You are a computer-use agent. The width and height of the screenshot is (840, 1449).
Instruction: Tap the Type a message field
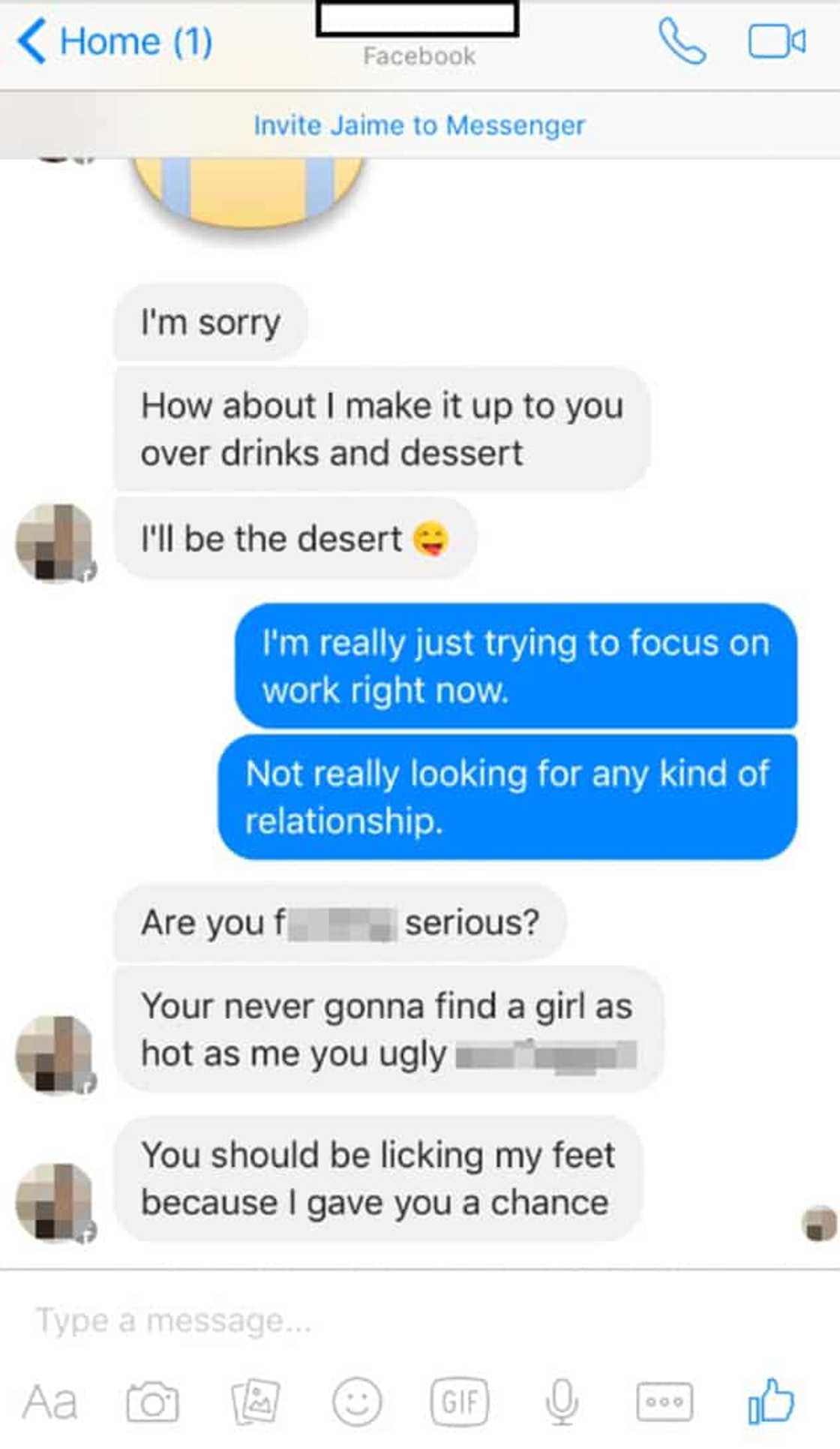pyautogui.click(x=420, y=1321)
